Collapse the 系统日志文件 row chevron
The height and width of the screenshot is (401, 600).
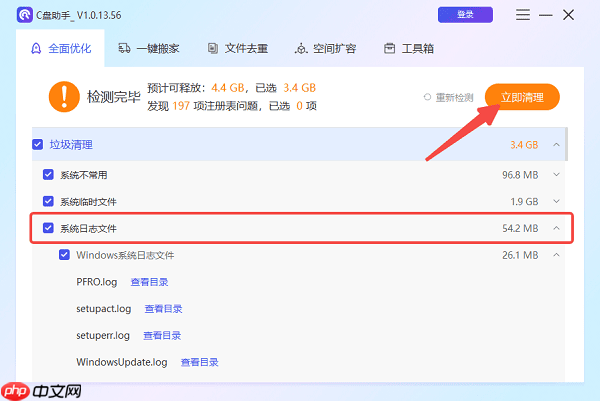click(x=556, y=228)
